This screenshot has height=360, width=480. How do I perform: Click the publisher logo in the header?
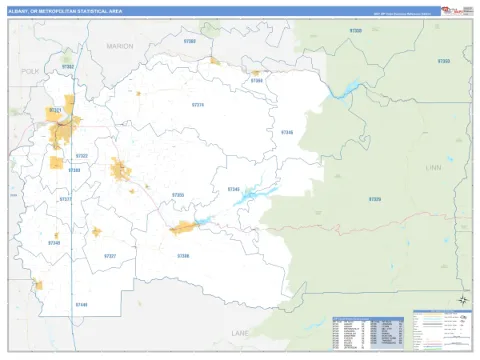tap(452, 11)
